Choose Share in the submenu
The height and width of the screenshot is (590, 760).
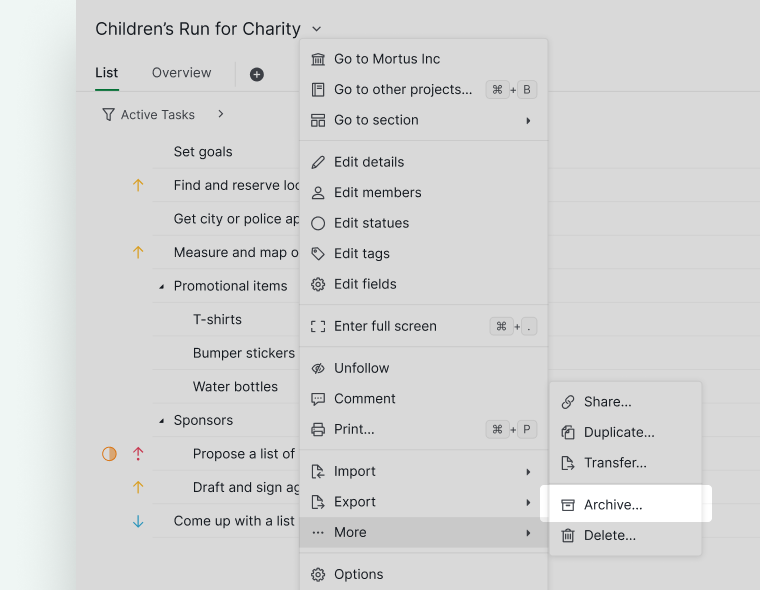click(625, 402)
